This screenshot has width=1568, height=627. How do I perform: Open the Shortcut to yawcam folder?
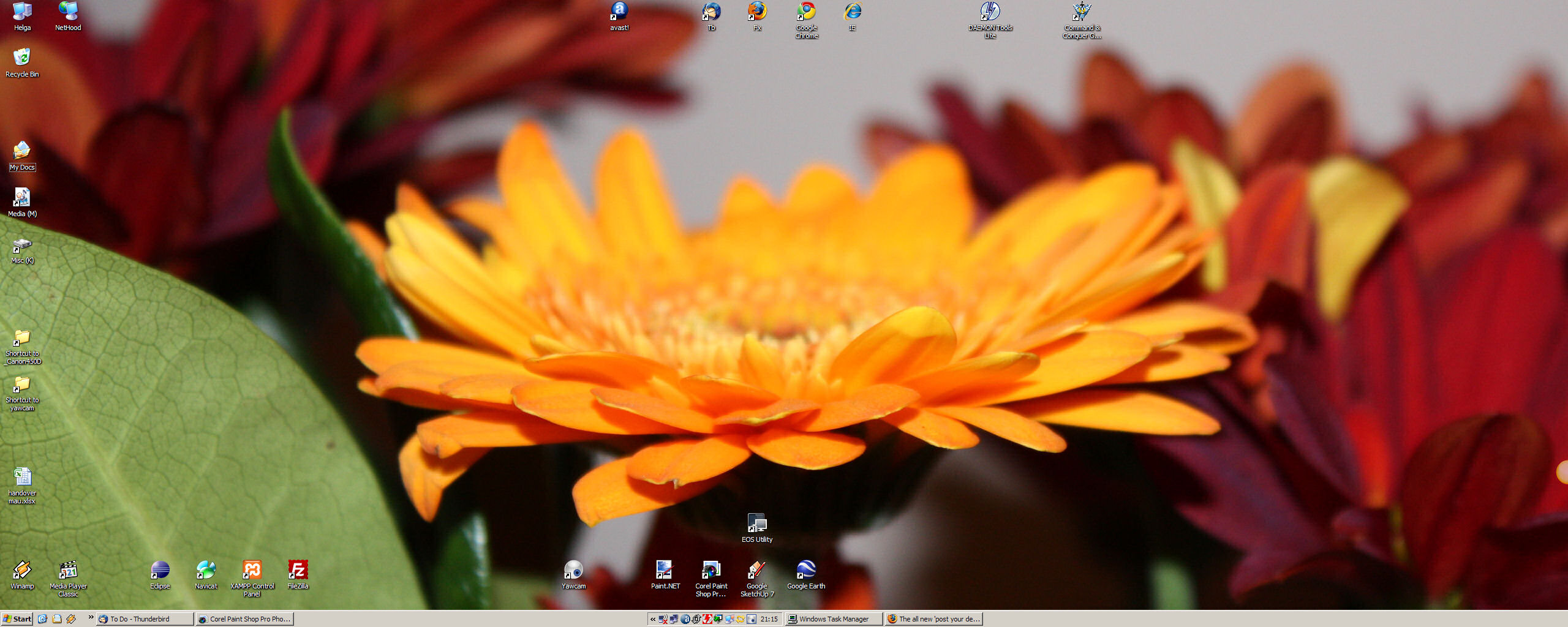coord(22,393)
